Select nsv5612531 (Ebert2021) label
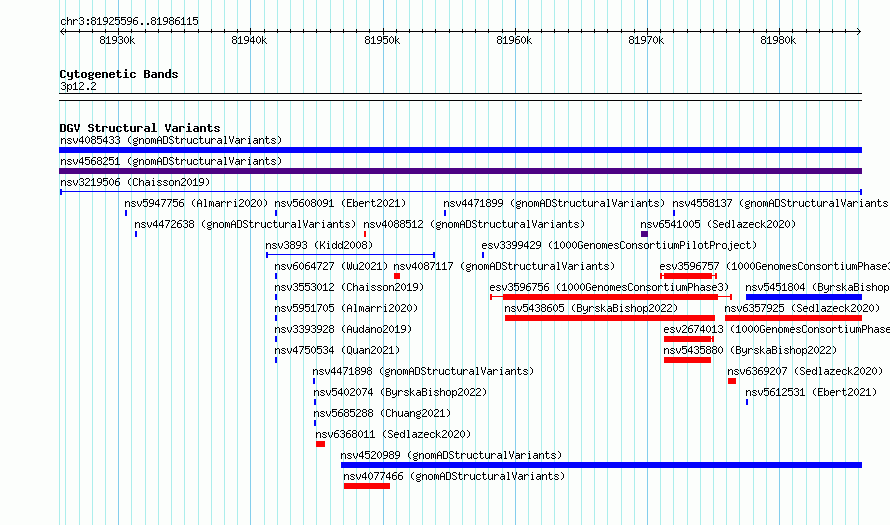Image resolution: width=890 pixels, height=525 pixels. click(x=811, y=392)
